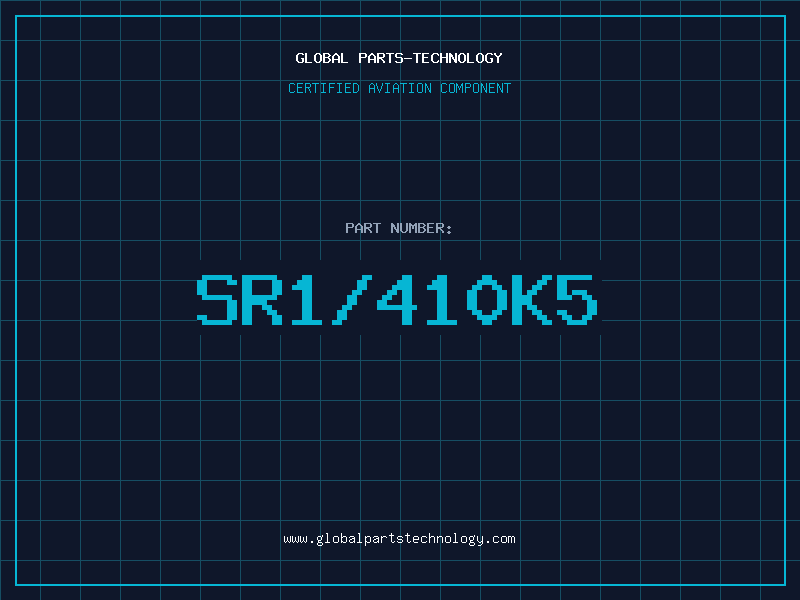Click the PART NUMBER: label

click(399, 228)
